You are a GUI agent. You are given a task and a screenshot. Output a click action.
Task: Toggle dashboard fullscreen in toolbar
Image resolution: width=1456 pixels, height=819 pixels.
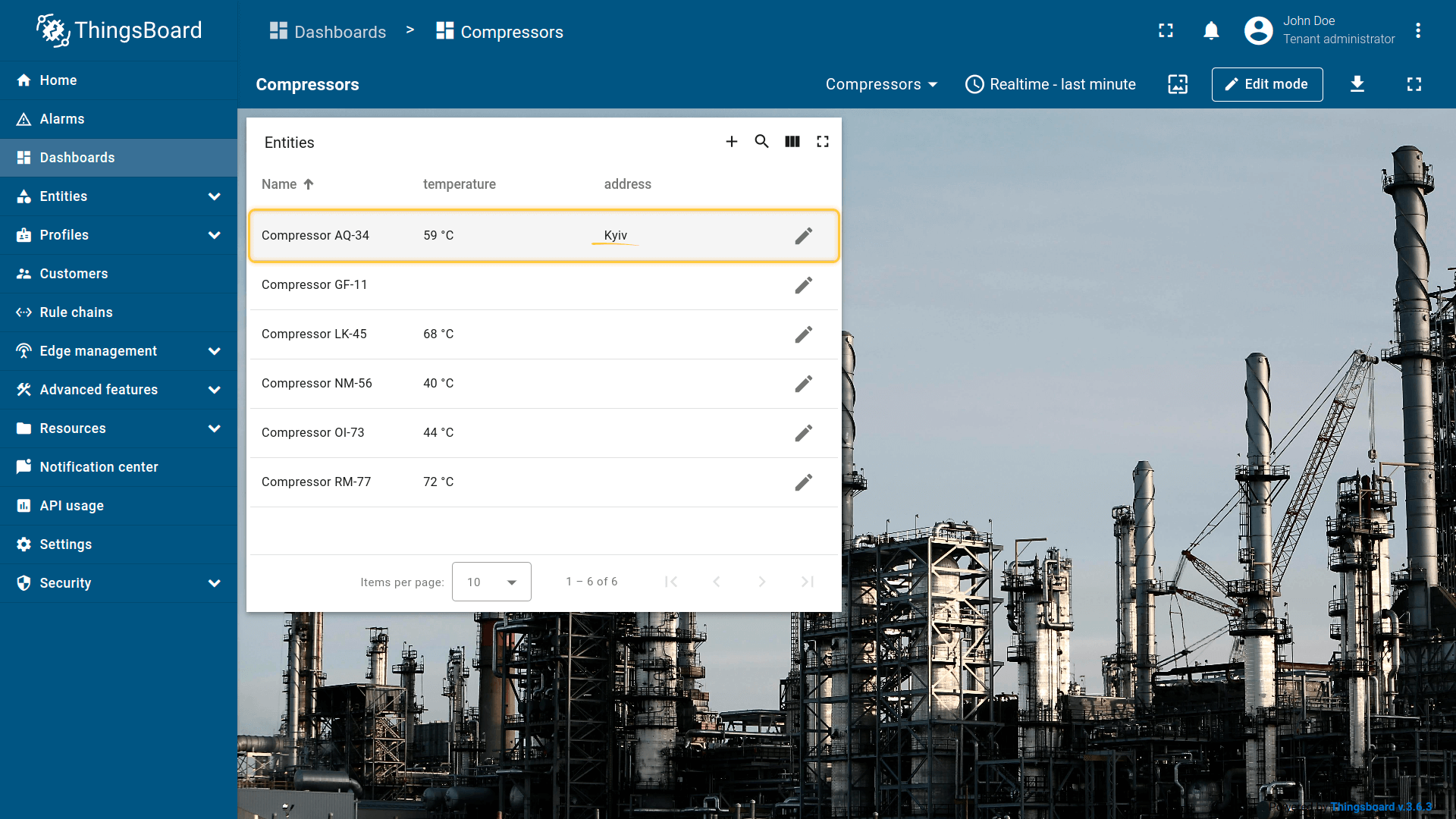pos(1414,84)
